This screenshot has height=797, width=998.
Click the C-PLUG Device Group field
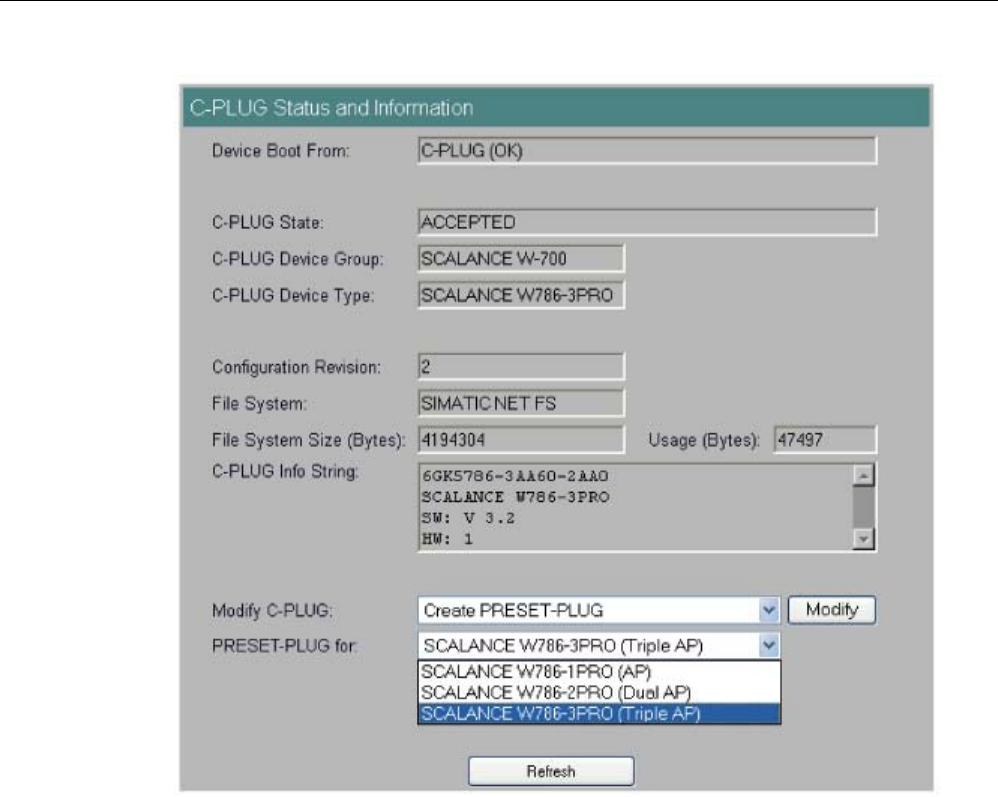pos(521,258)
